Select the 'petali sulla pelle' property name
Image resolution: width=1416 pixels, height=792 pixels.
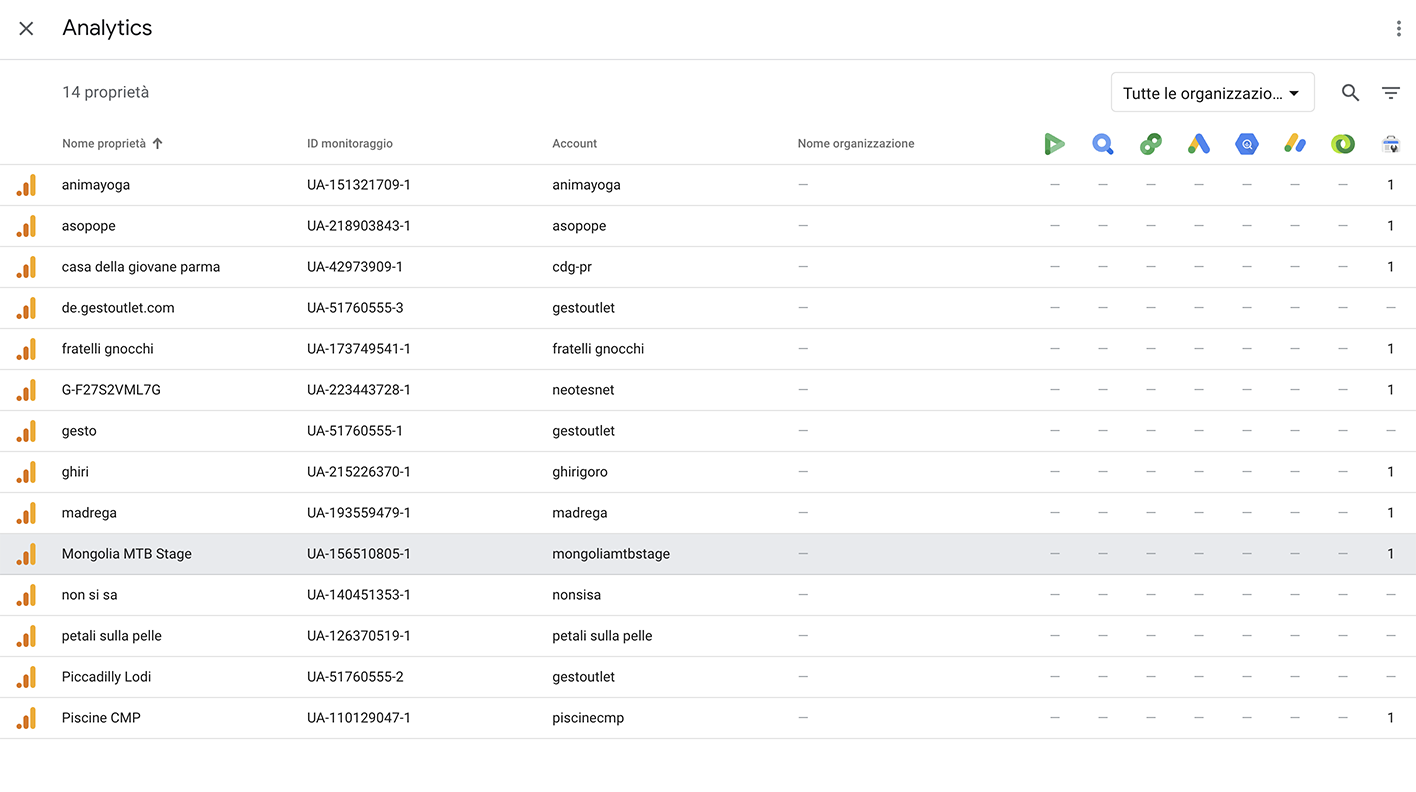[x=112, y=636]
